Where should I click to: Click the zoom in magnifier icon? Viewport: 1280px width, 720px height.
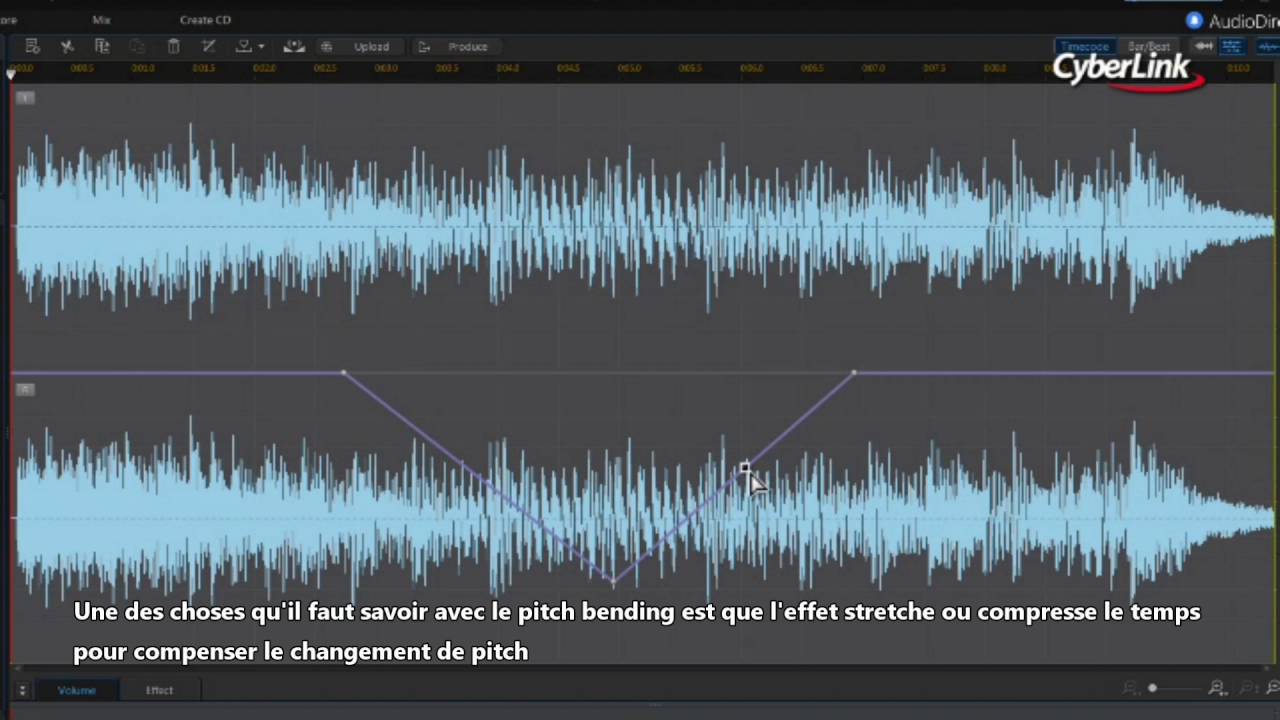pyautogui.click(x=1217, y=688)
